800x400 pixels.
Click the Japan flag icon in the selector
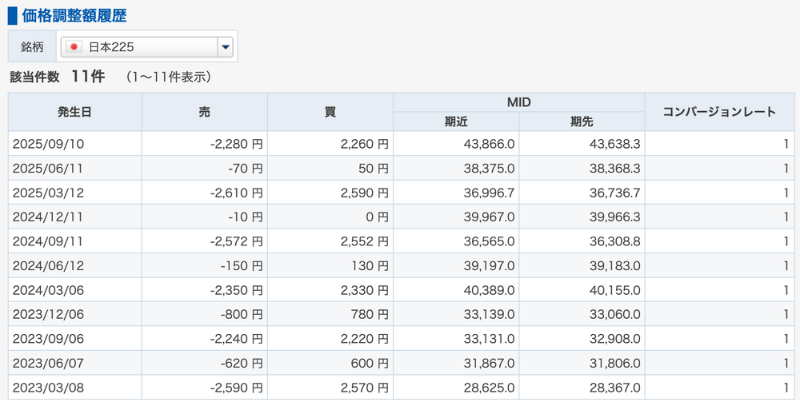click(x=73, y=47)
